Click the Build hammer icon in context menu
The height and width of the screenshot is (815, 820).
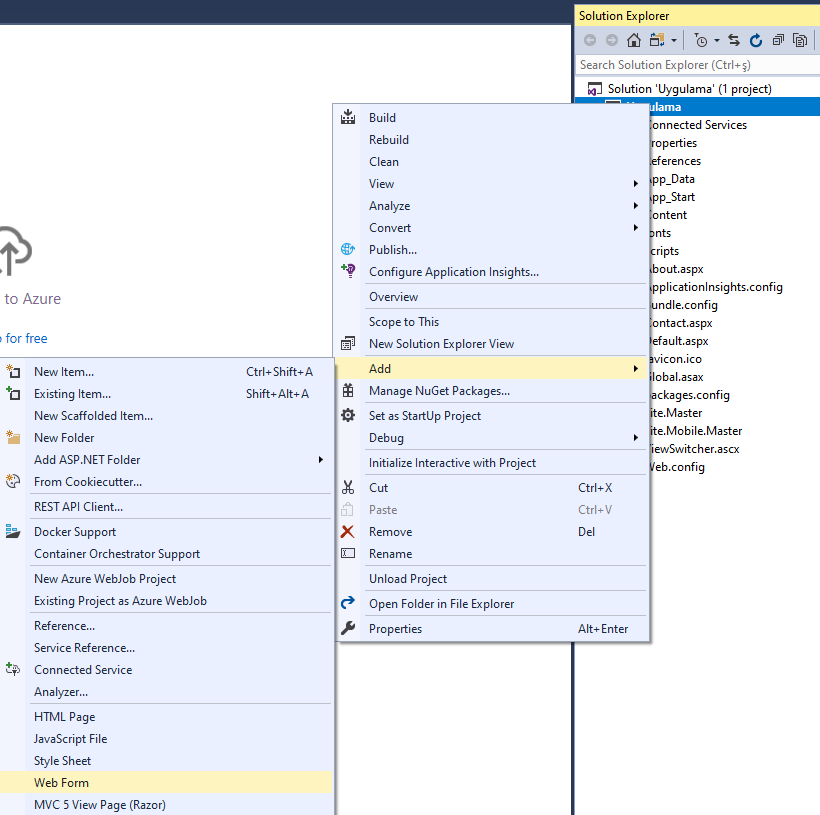[x=347, y=117]
